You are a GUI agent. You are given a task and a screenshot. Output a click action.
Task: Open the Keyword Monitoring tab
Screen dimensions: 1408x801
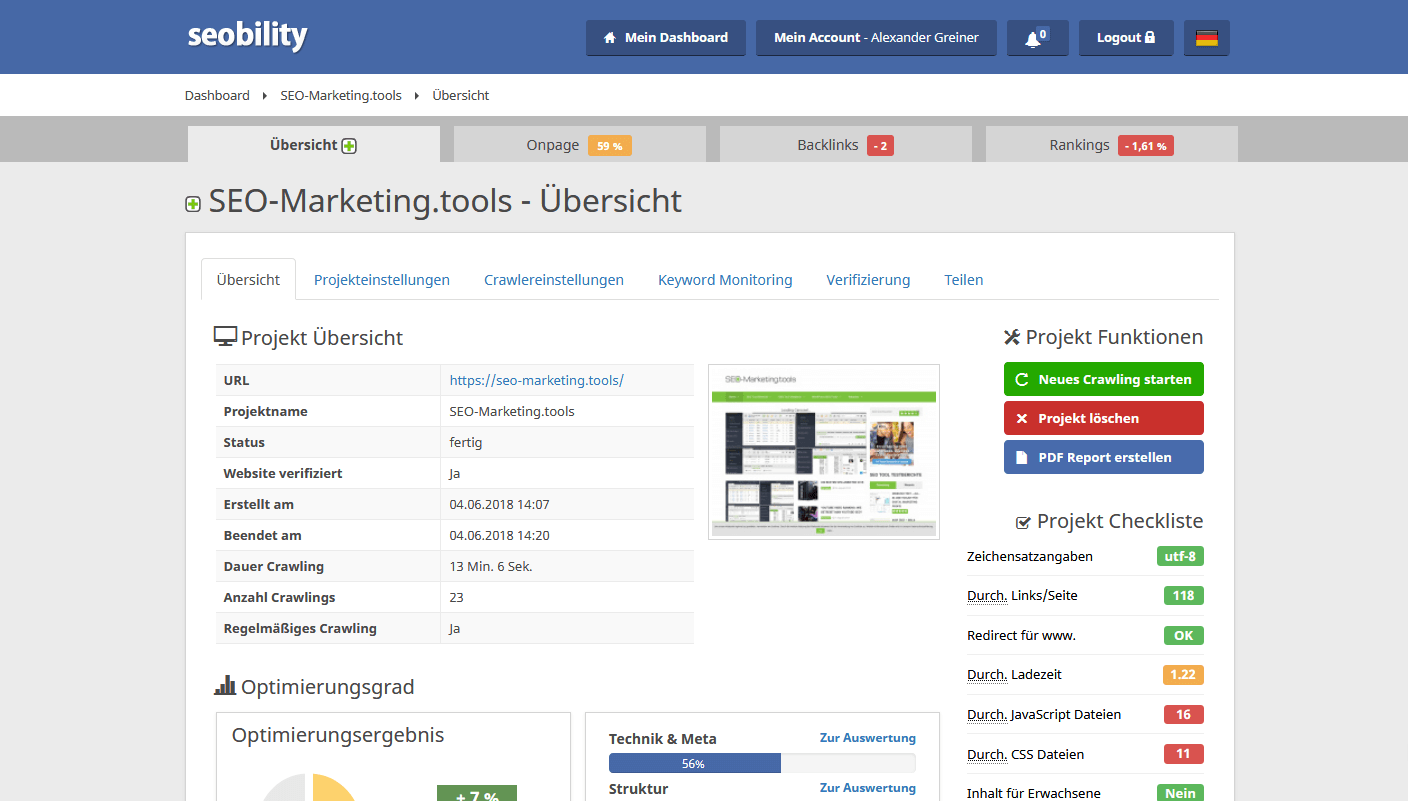725,280
